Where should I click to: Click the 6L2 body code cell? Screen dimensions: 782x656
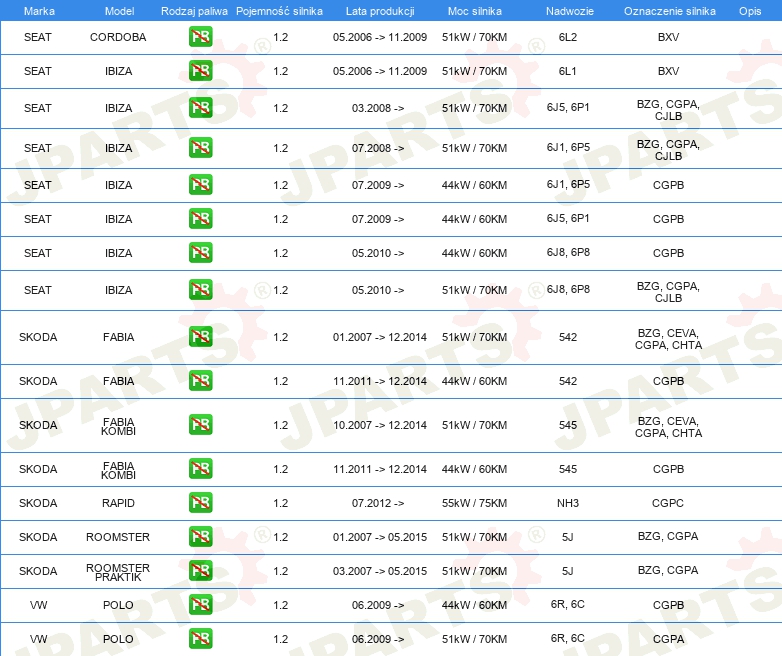click(568, 37)
